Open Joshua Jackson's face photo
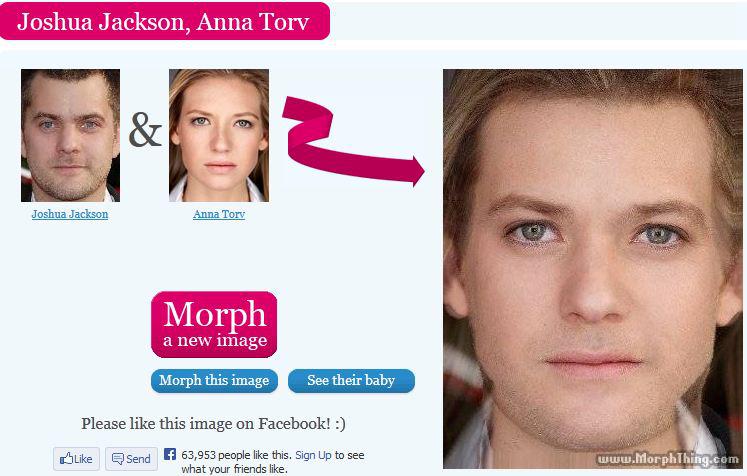 point(71,135)
